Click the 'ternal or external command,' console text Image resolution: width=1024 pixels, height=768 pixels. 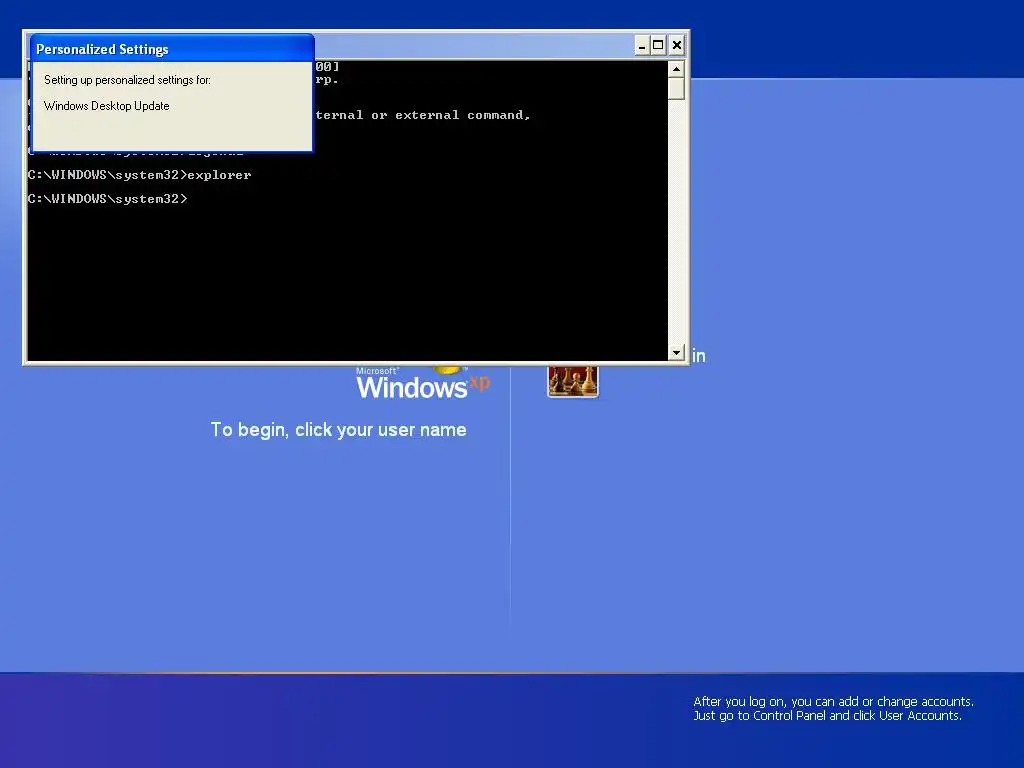coord(423,115)
